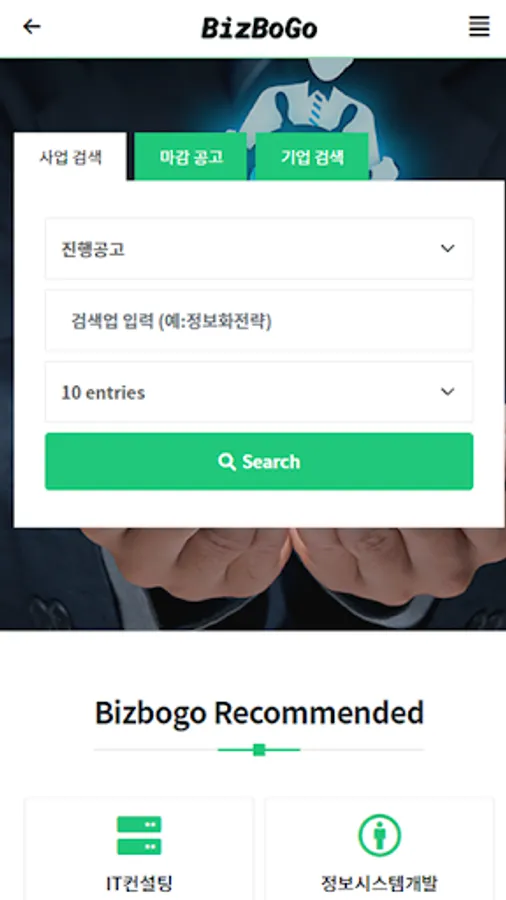
Task: Open the IT컨설팅 recommended link
Action: pyautogui.click(x=139, y=849)
